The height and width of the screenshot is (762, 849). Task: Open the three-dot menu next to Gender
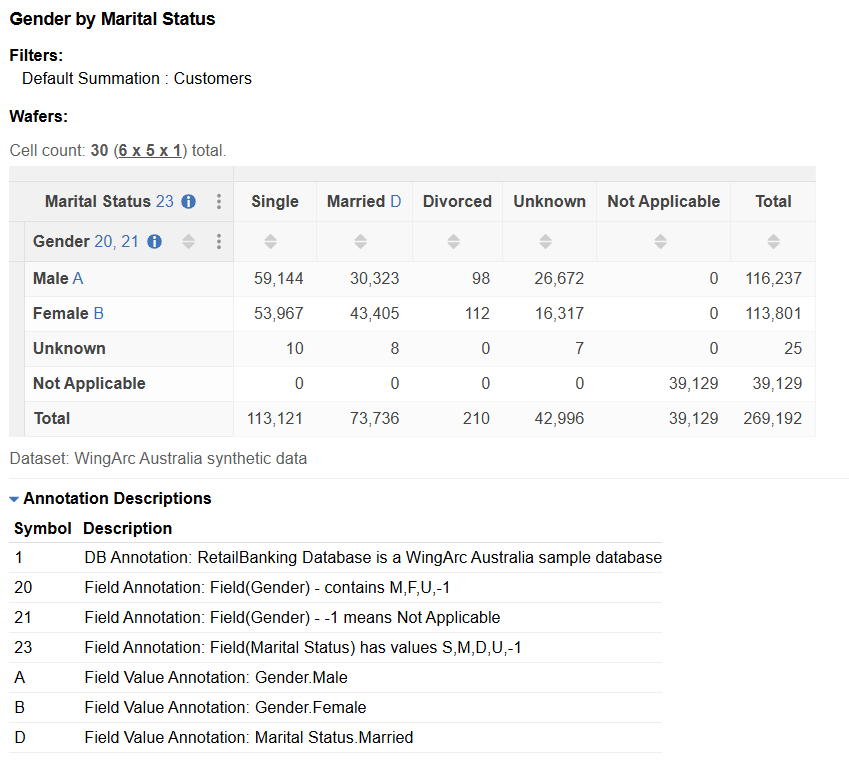click(217, 241)
